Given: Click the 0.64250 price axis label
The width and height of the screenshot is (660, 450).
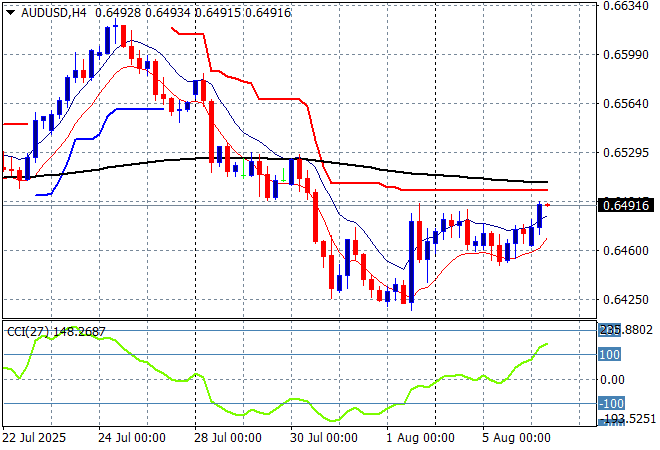Looking at the screenshot, I should (626, 299).
